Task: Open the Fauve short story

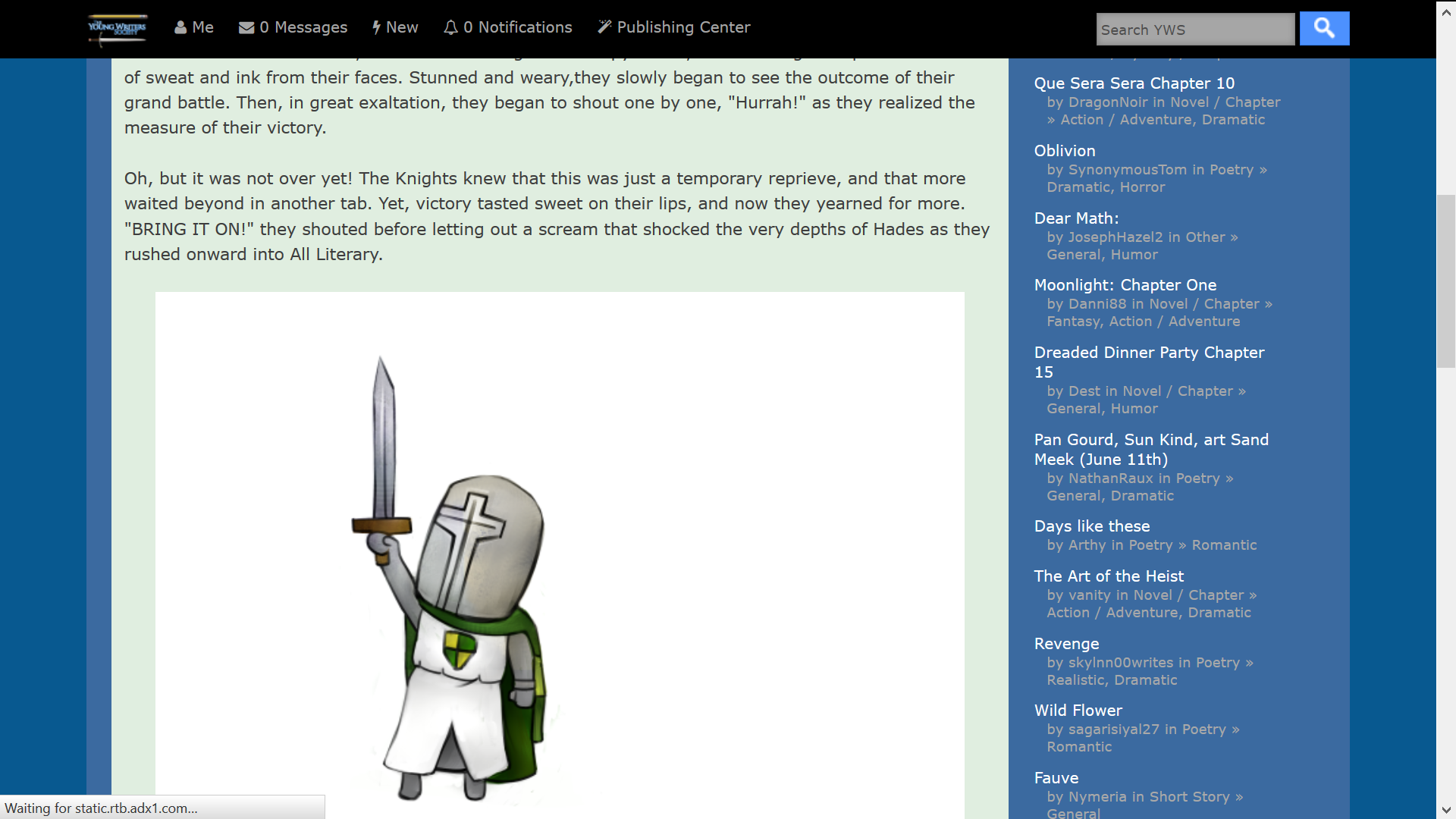Action: [x=1056, y=778]
